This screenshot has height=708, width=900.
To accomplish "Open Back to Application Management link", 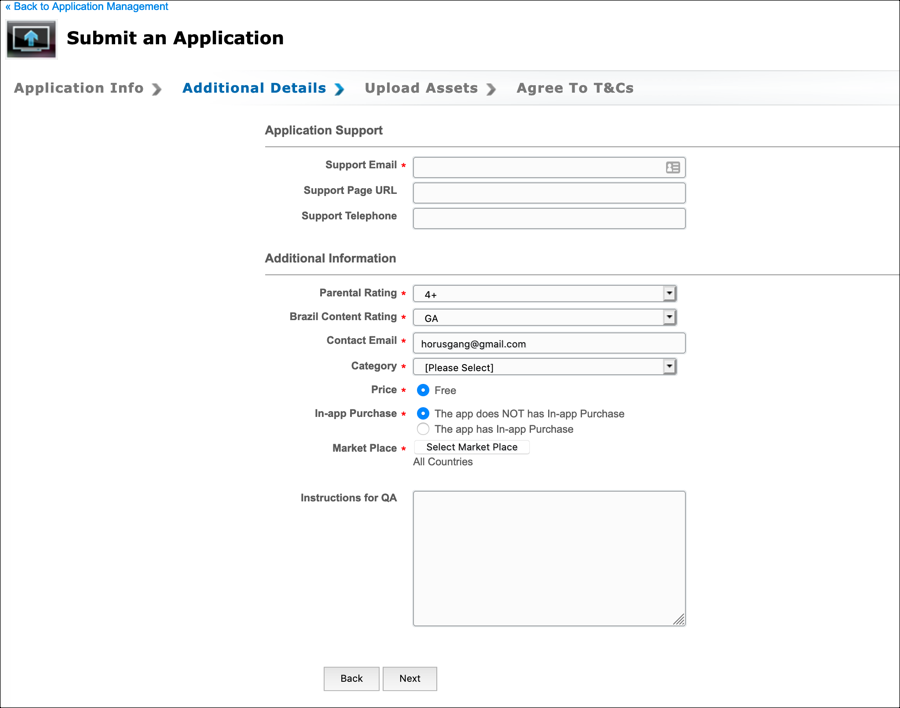I will tap(87, 7).
